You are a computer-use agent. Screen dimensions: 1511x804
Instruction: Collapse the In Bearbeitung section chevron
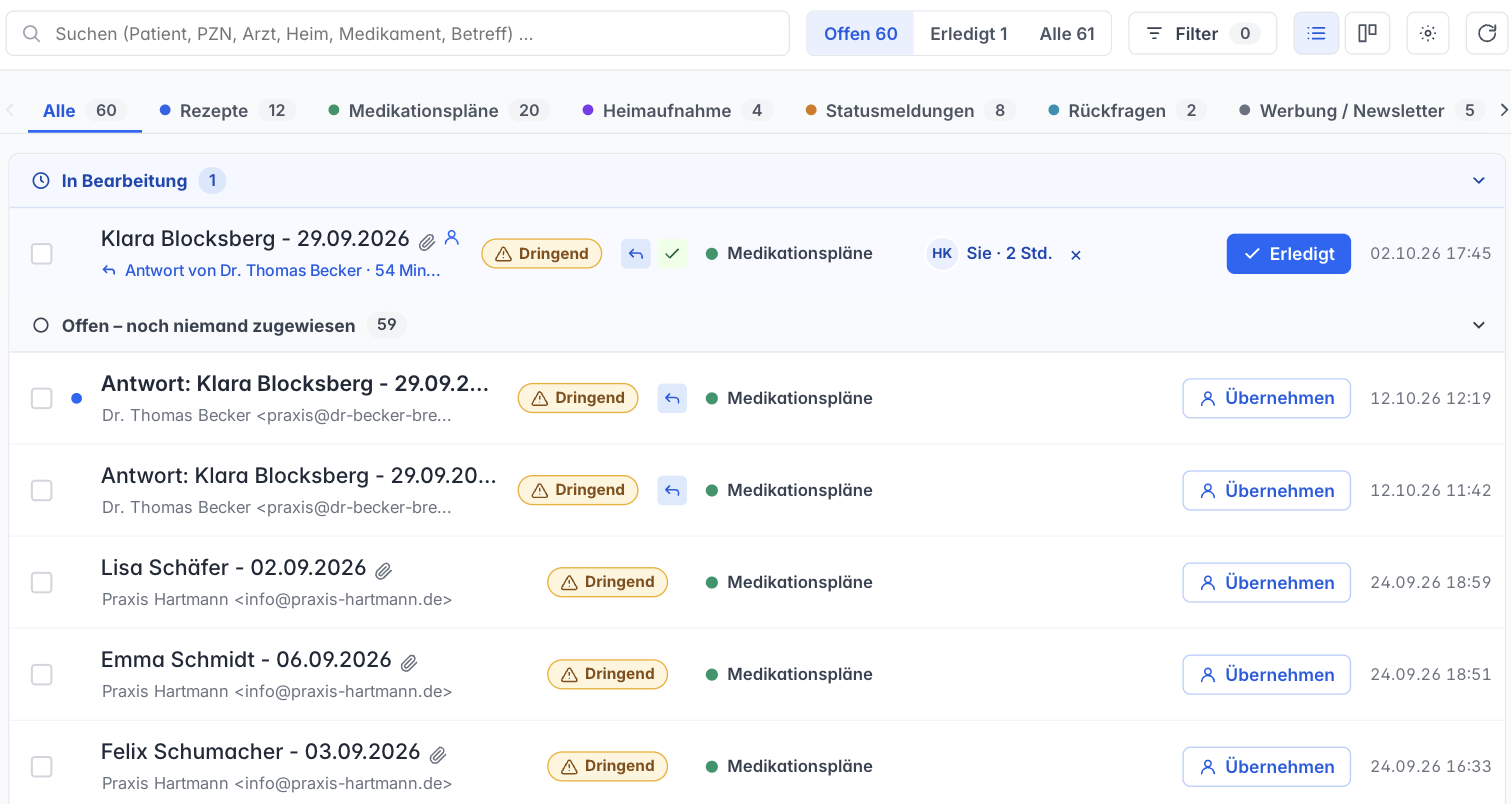point(1479,181)
